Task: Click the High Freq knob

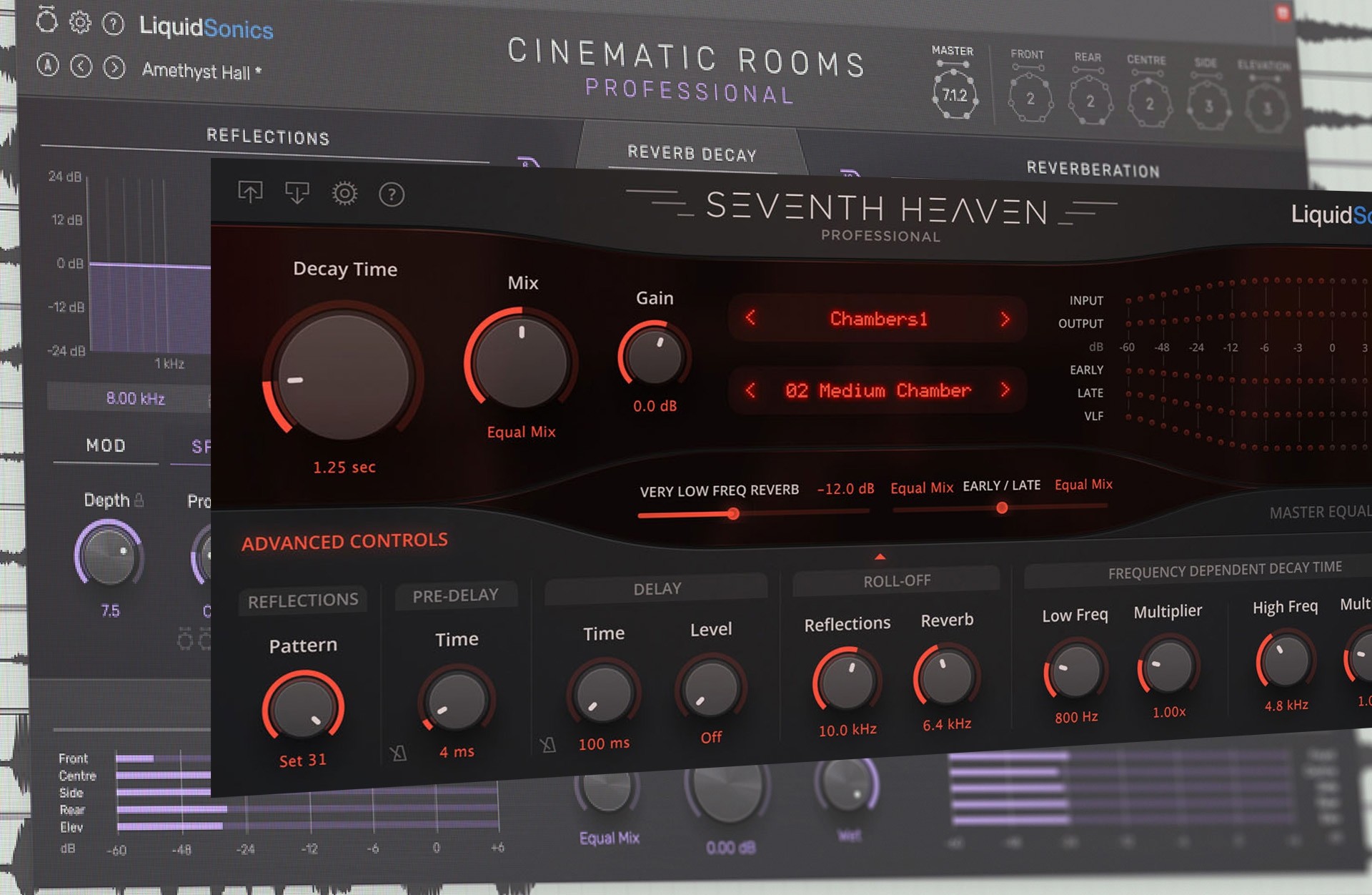Action: click(1286, 661)
